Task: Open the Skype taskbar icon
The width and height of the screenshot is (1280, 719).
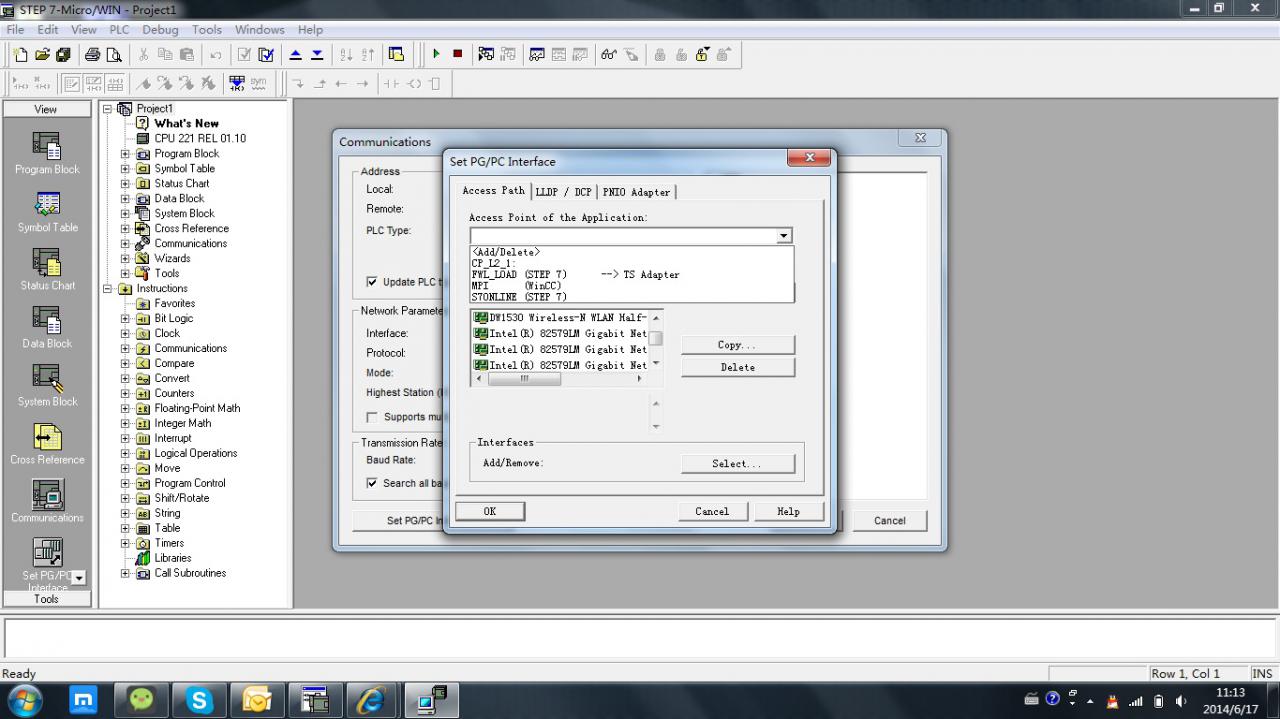Action: 199,700
